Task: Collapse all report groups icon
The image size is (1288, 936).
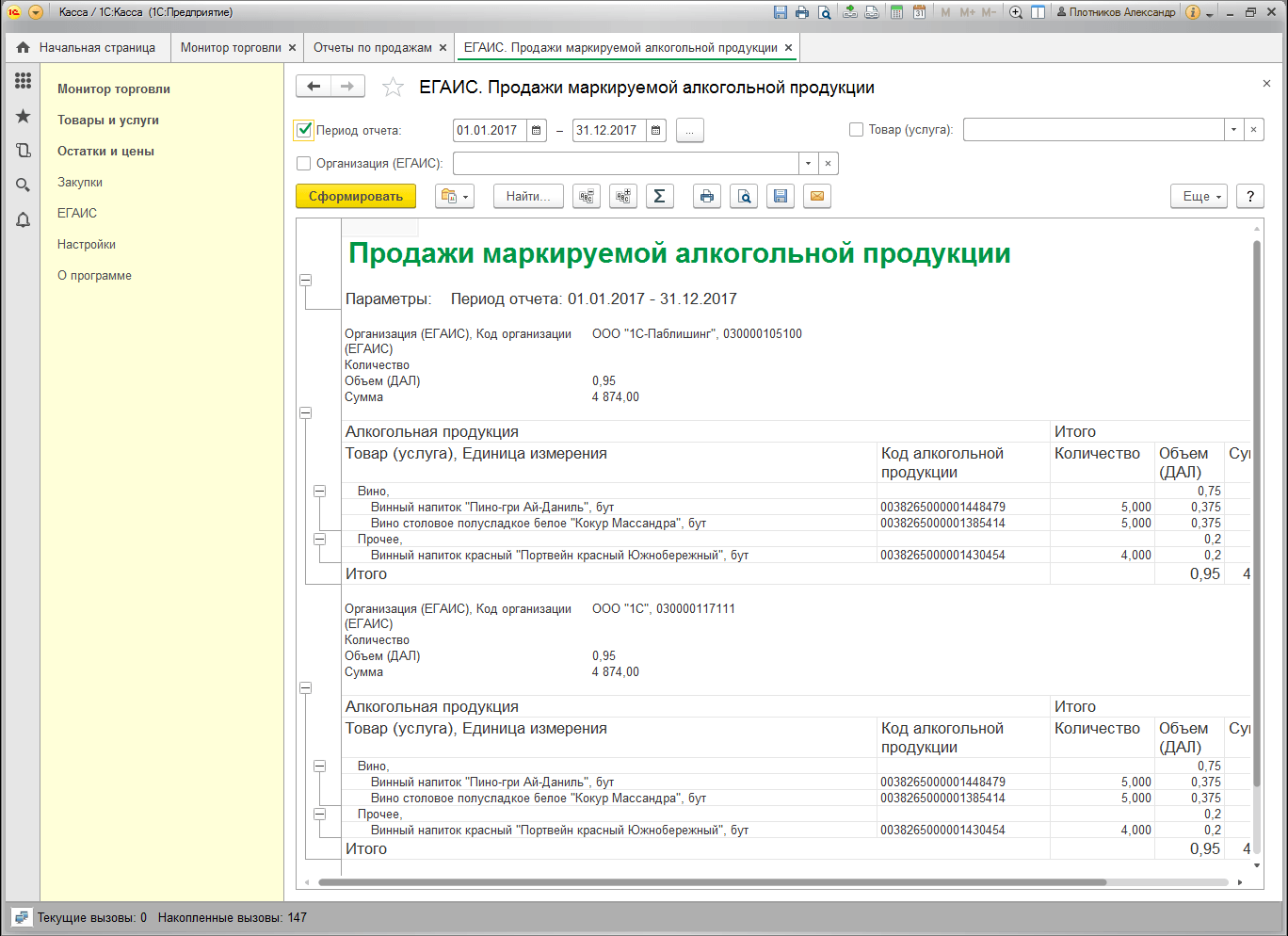Action: point(587,196)
